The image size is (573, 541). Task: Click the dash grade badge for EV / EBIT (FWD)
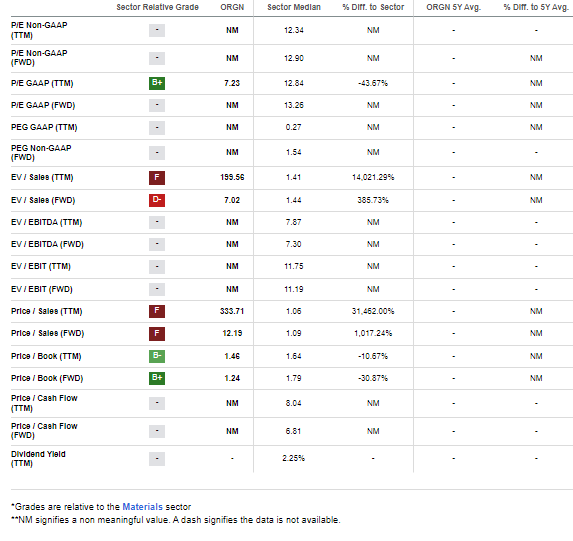(x=157, y=289)
